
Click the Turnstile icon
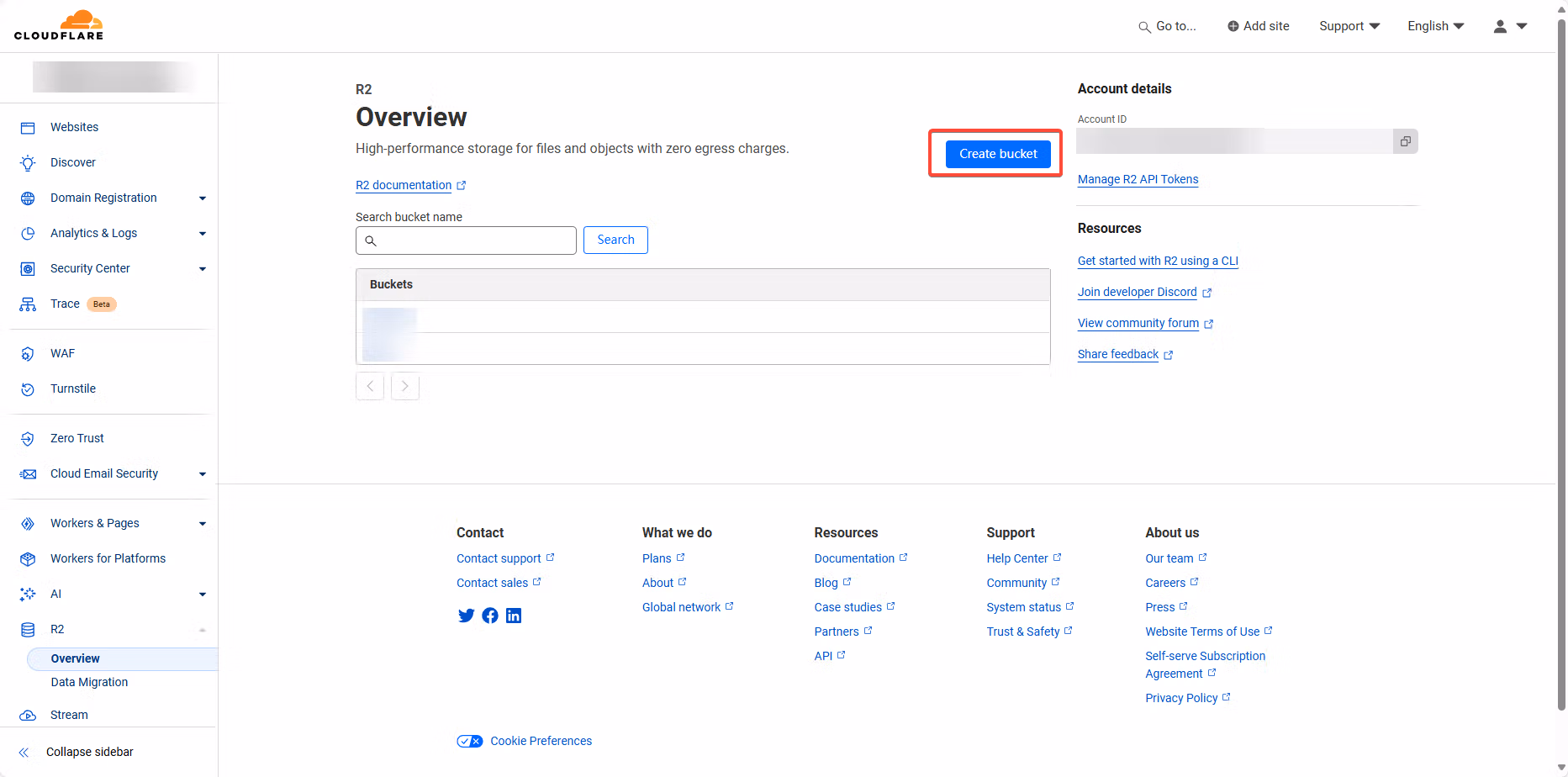point(28,389)
